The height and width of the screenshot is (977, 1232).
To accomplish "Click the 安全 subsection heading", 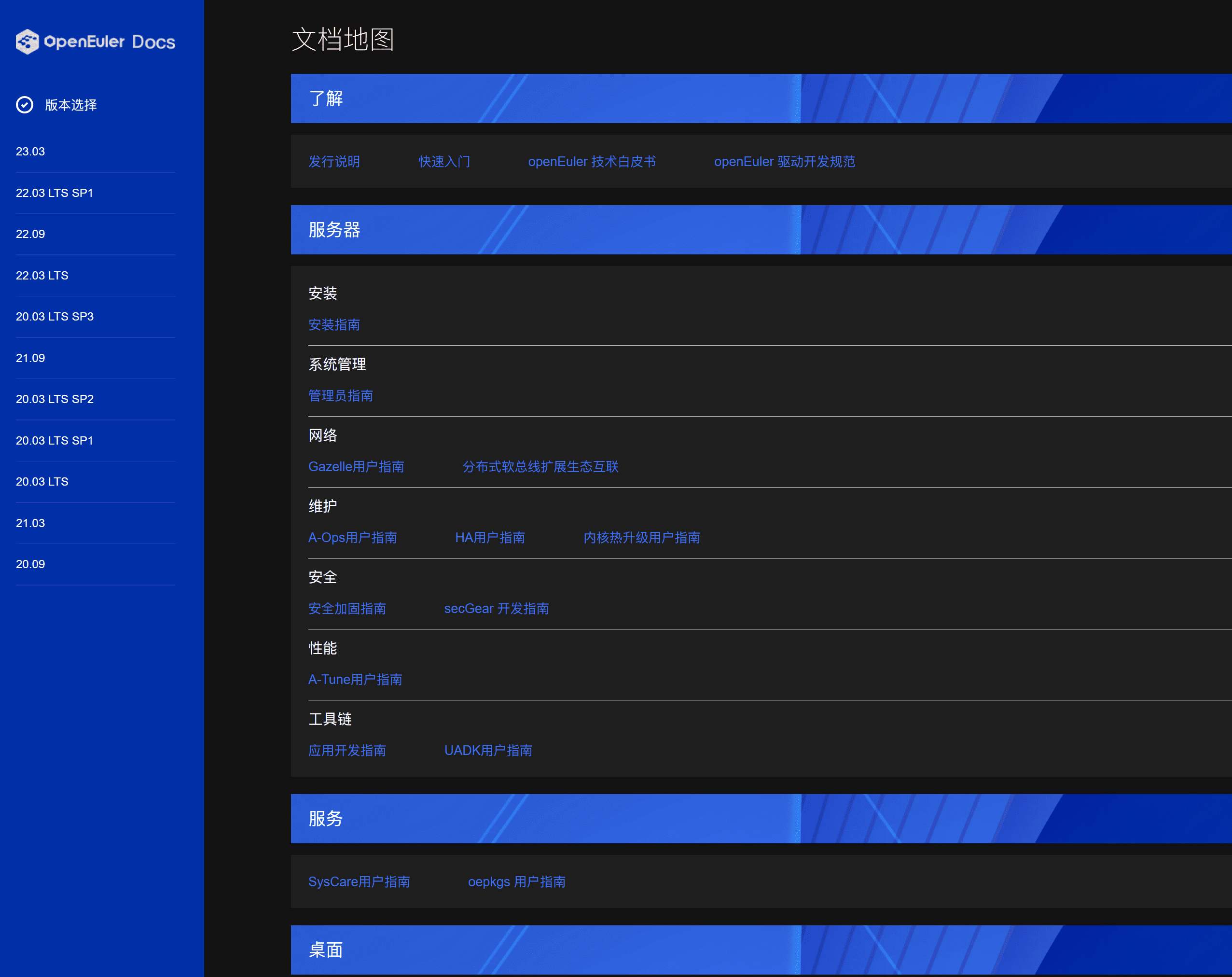I will (323, 577).
